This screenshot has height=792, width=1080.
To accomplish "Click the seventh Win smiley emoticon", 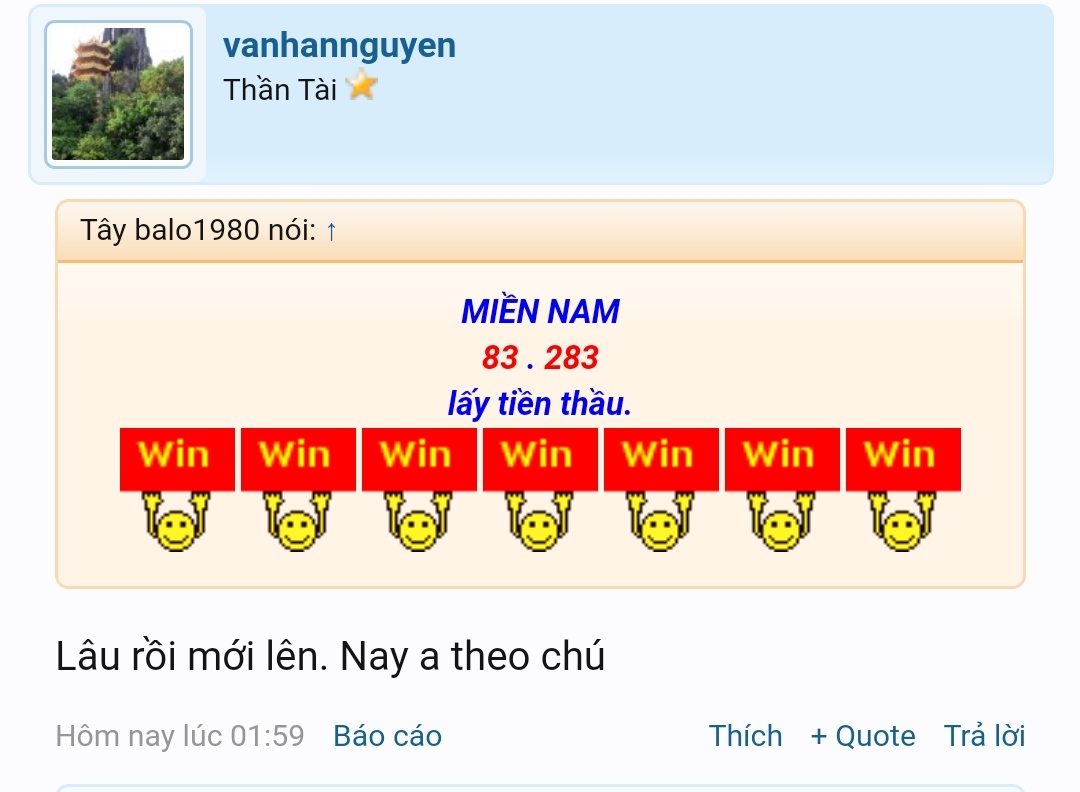I will [x=904, y=490].
